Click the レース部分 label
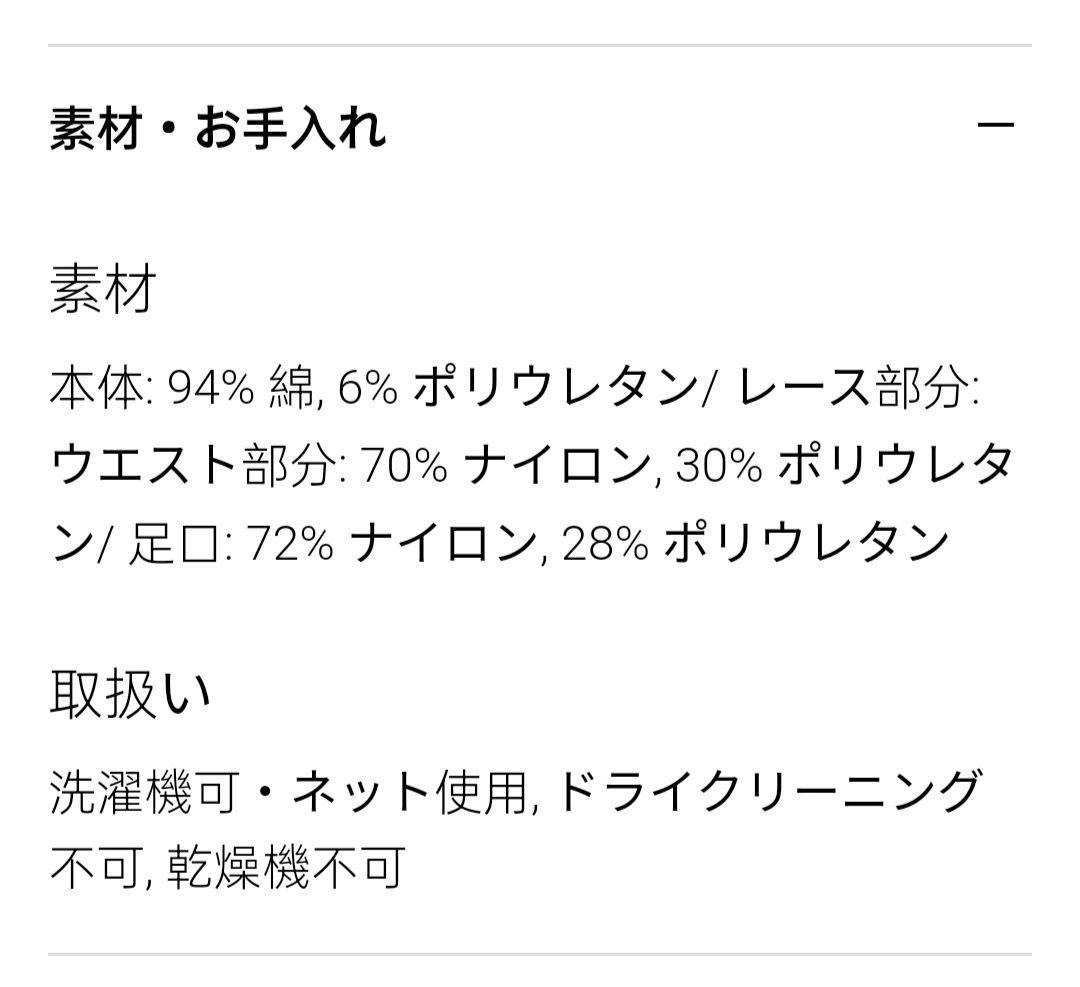This screenshot has height=987, width=1080. [857, 388]
